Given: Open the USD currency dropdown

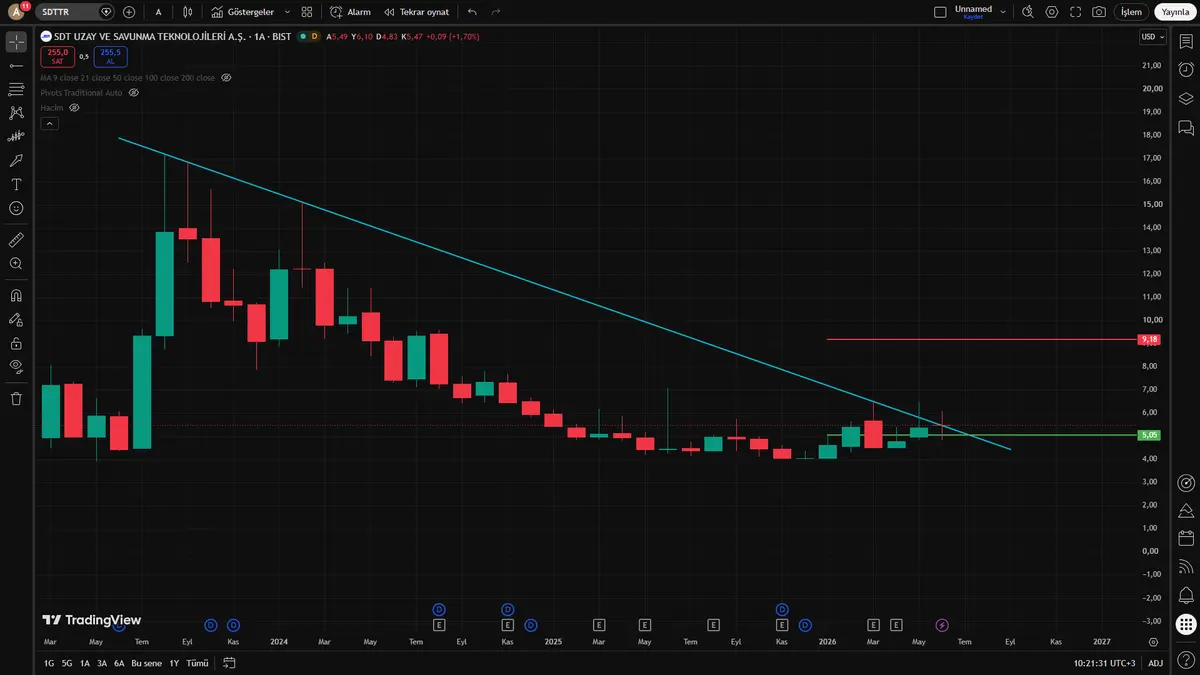Looking at the screenshot, I should pos(1153,37).
